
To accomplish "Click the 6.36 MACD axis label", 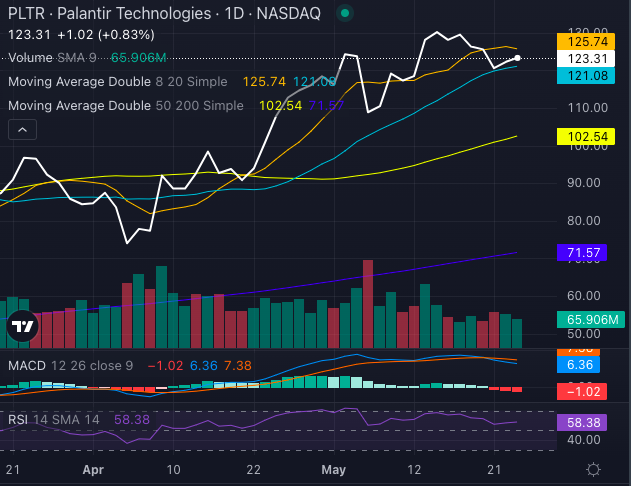I will pyautogui.click(x=578, y=364).
